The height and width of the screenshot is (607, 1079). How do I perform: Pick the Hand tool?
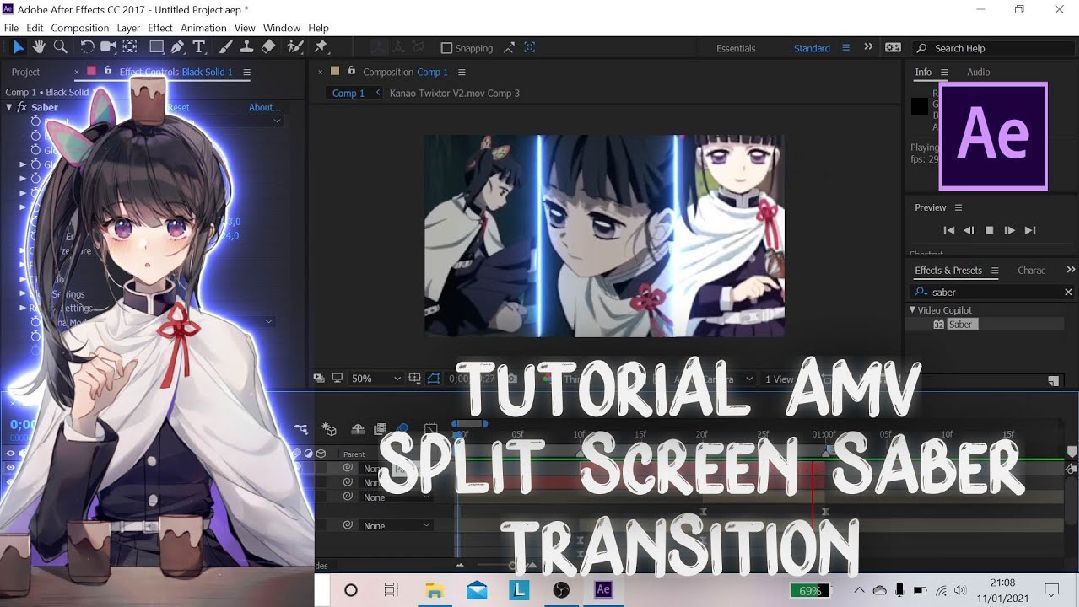click(39, 47)
